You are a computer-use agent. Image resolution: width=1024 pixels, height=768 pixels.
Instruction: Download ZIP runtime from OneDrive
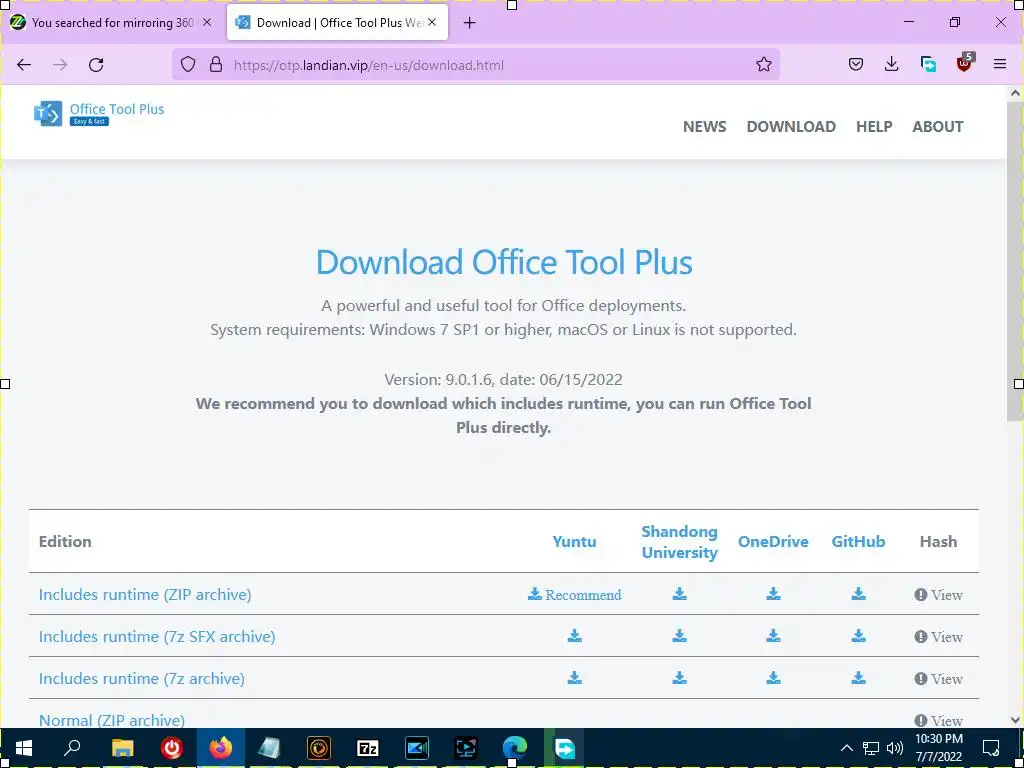[773, 594]
